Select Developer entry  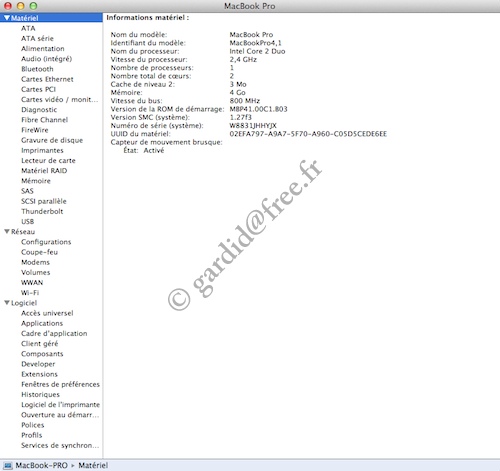pos(38,364)
